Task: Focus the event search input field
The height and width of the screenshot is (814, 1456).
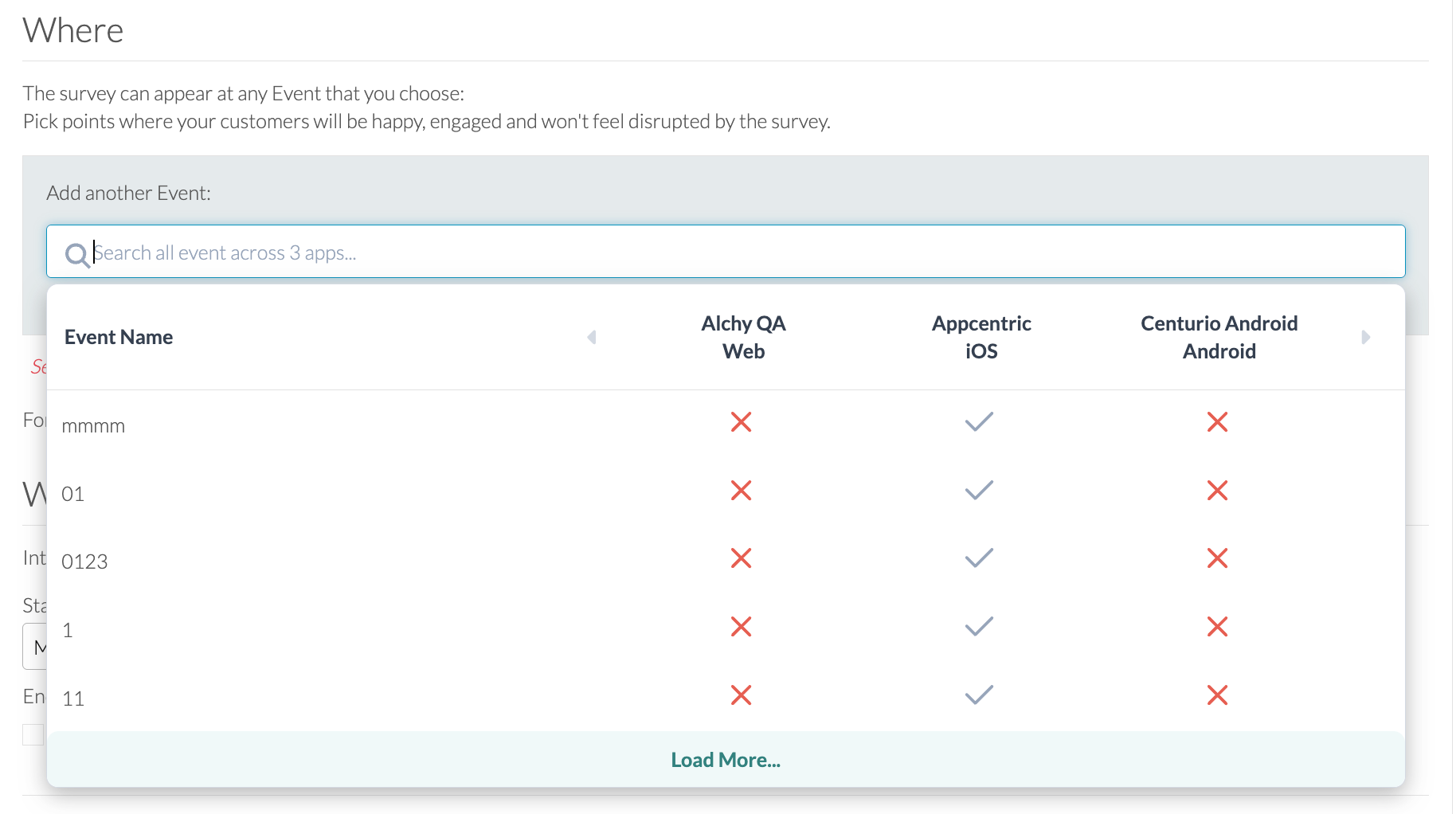Action: 717,252
